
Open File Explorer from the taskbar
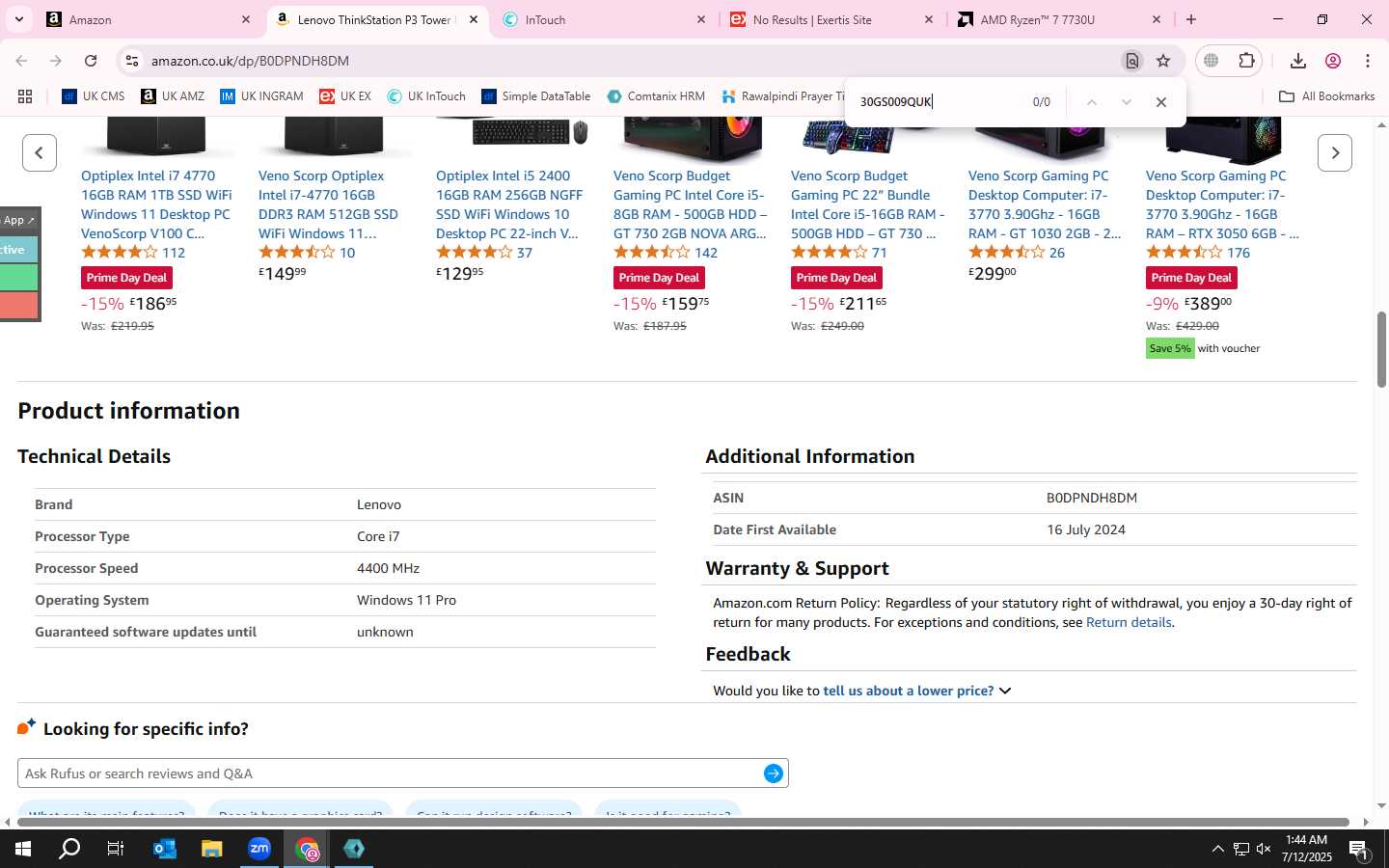point(212,849)
